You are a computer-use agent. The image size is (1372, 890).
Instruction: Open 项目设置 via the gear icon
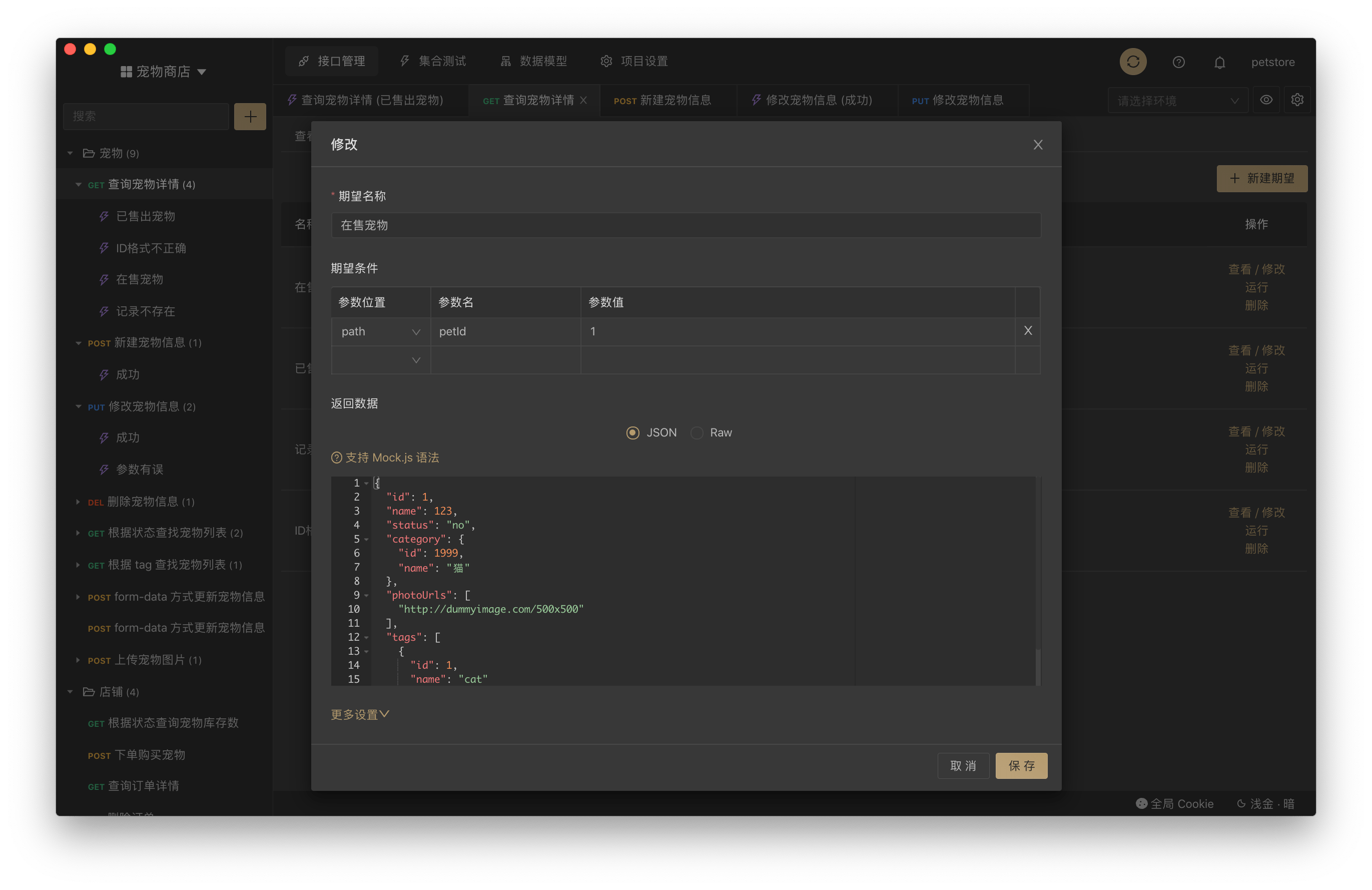click(x=606, y=61)
